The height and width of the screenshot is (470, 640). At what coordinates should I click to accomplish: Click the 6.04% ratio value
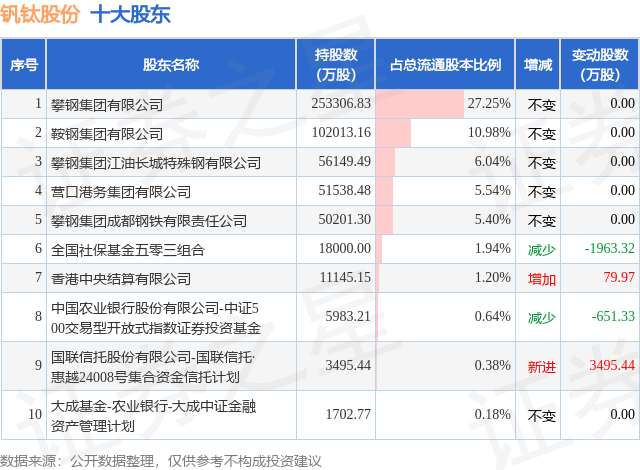493,161
